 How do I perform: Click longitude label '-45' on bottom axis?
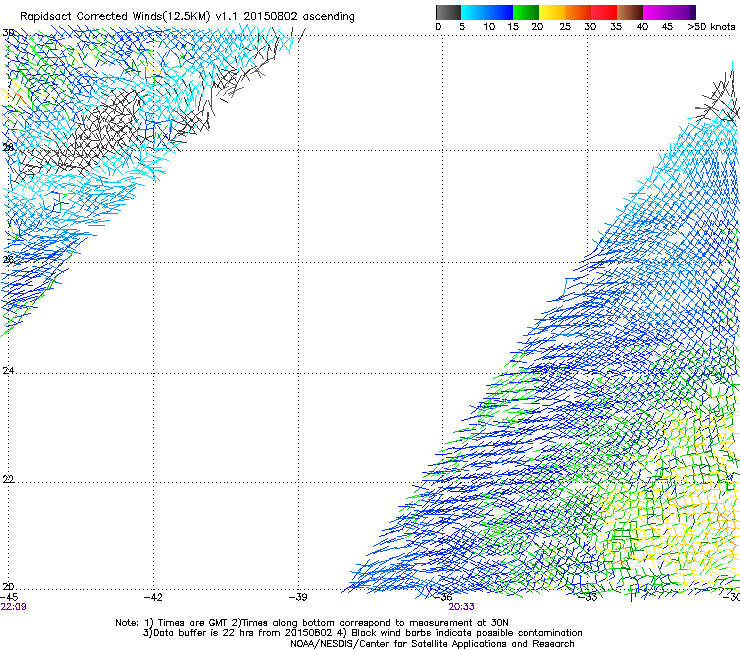pos(9,597)
